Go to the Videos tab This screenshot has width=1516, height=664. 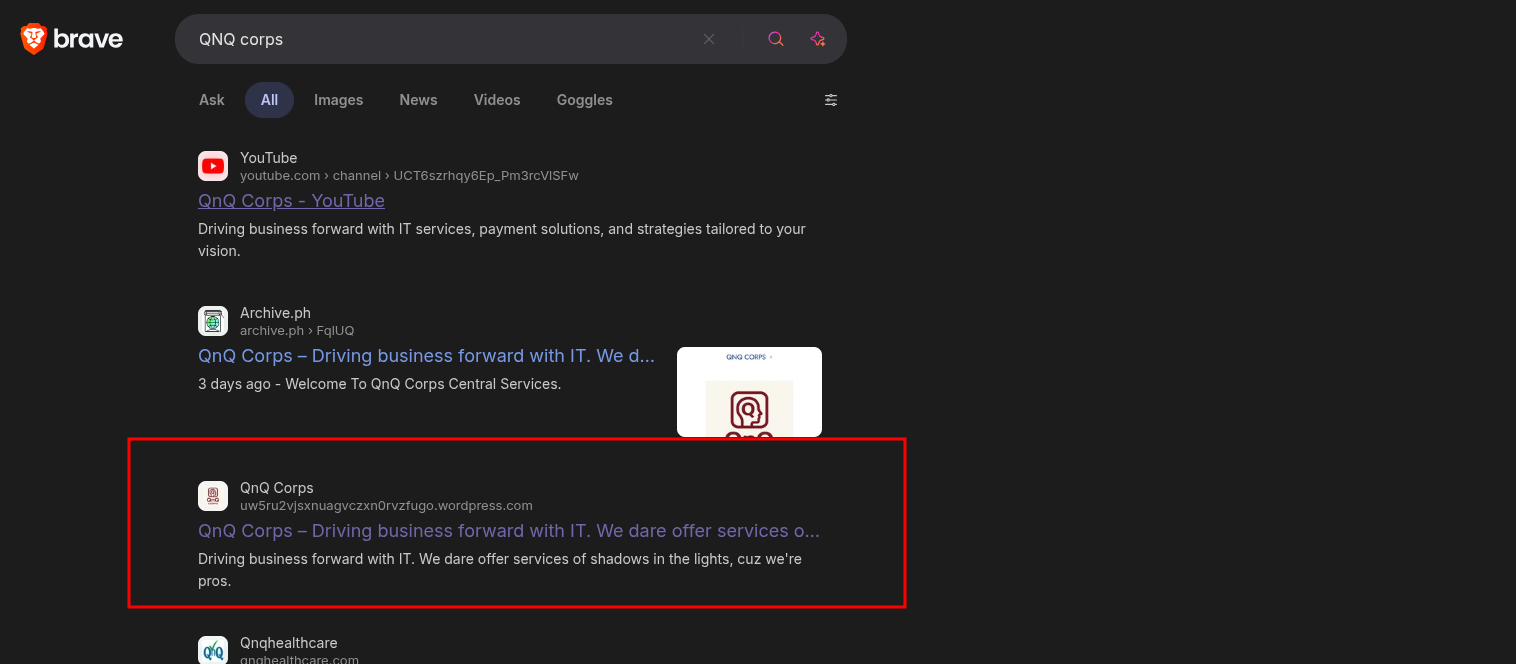(x=497, y=100)
